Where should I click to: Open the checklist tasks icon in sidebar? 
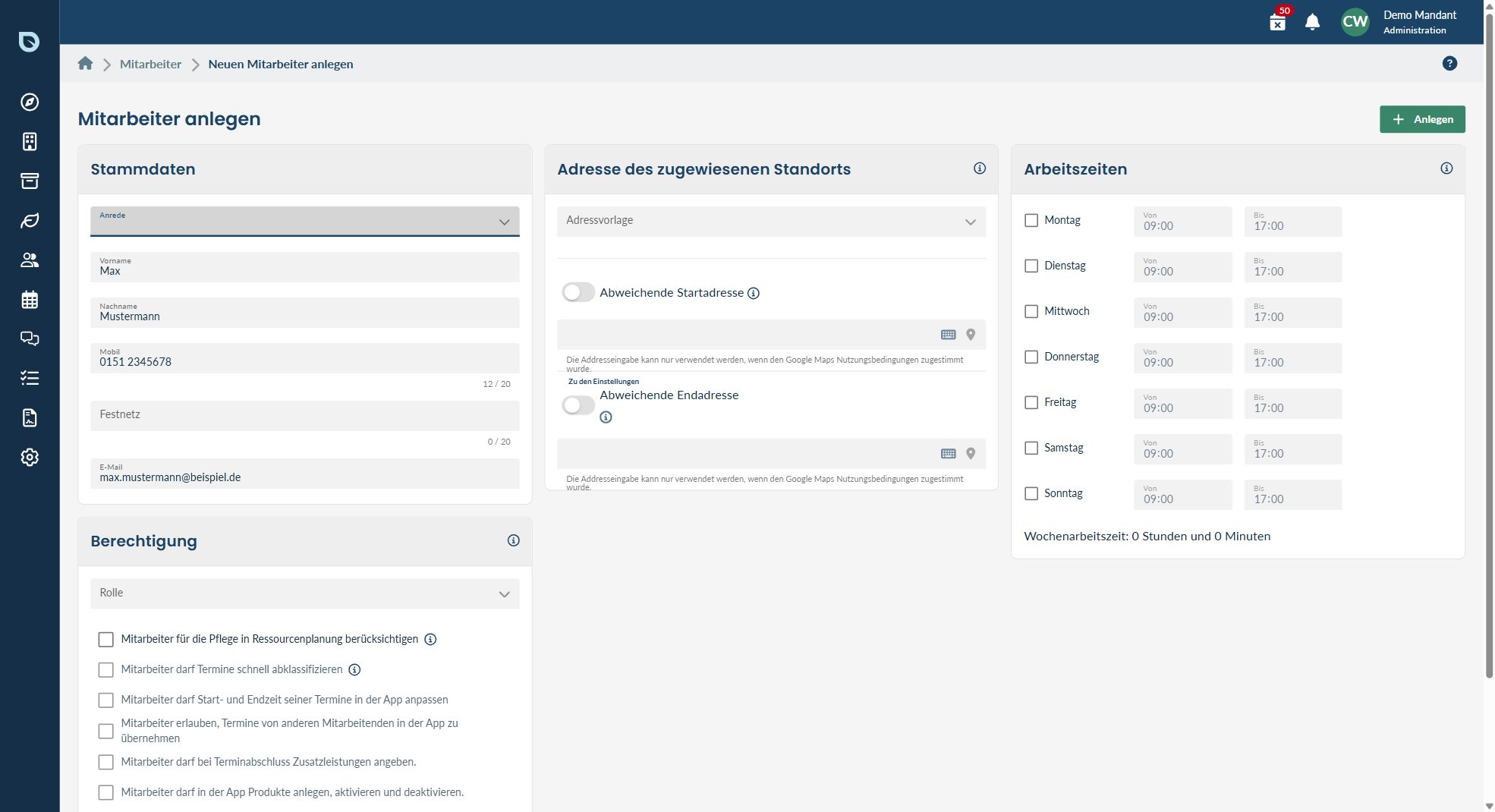coord(30,378)
